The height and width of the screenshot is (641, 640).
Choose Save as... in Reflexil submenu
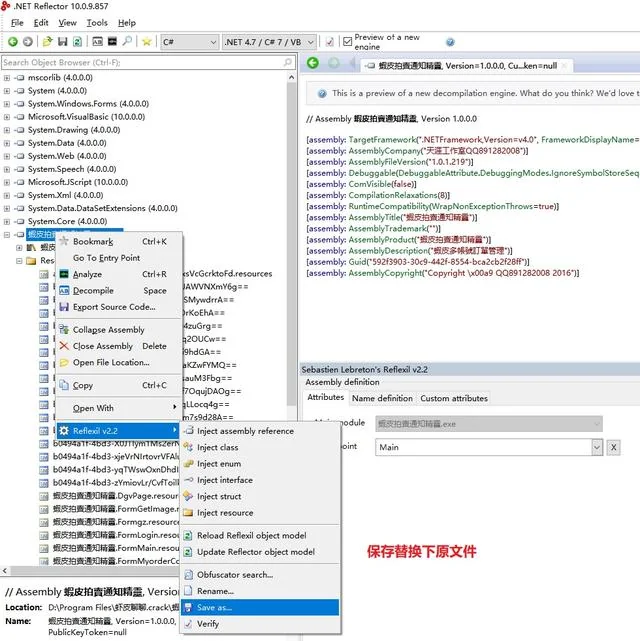click(x=260, y=608)
